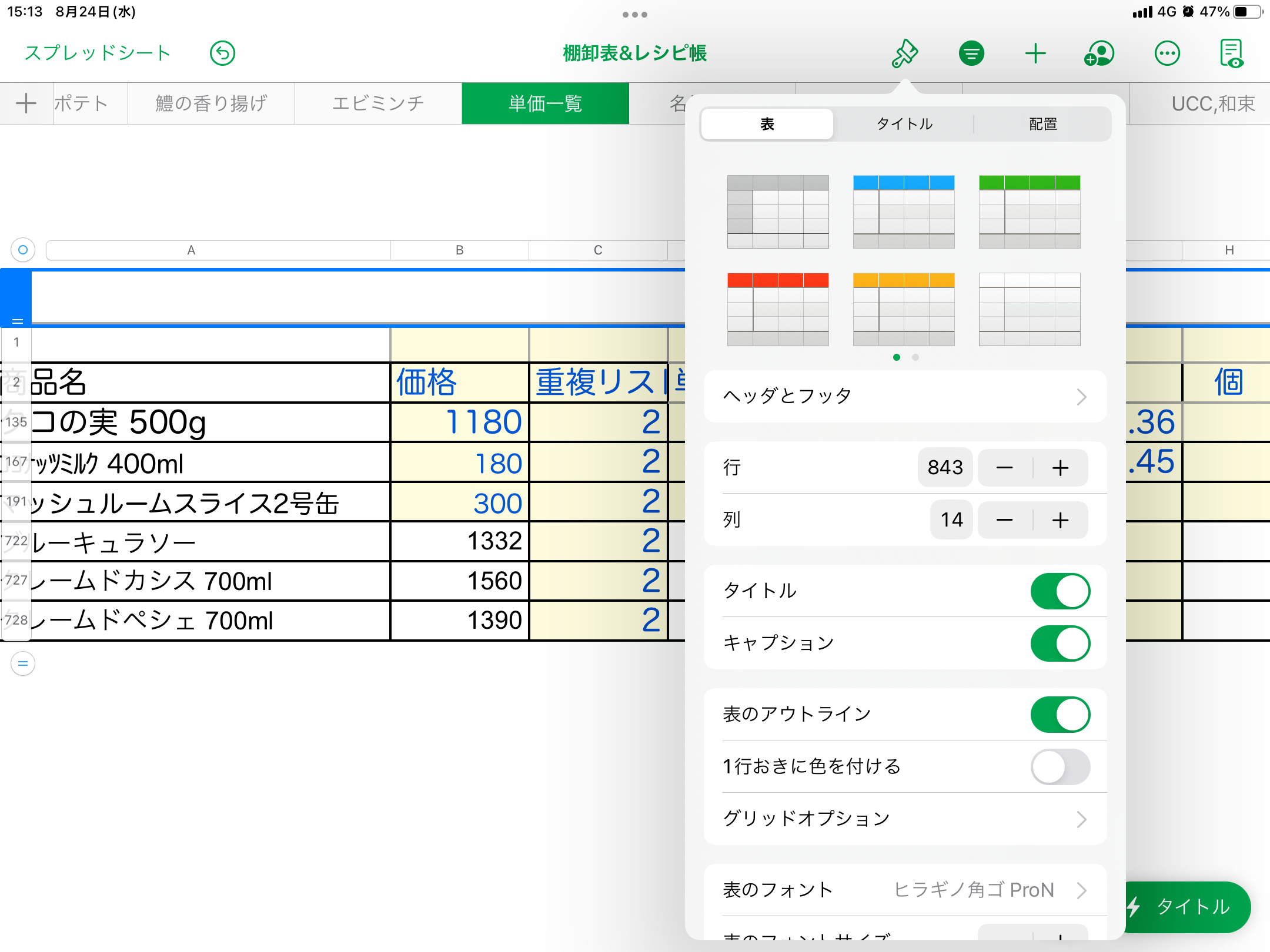Choose the red header table style
The image size is (1270, 952).
(x=778, y=309)
